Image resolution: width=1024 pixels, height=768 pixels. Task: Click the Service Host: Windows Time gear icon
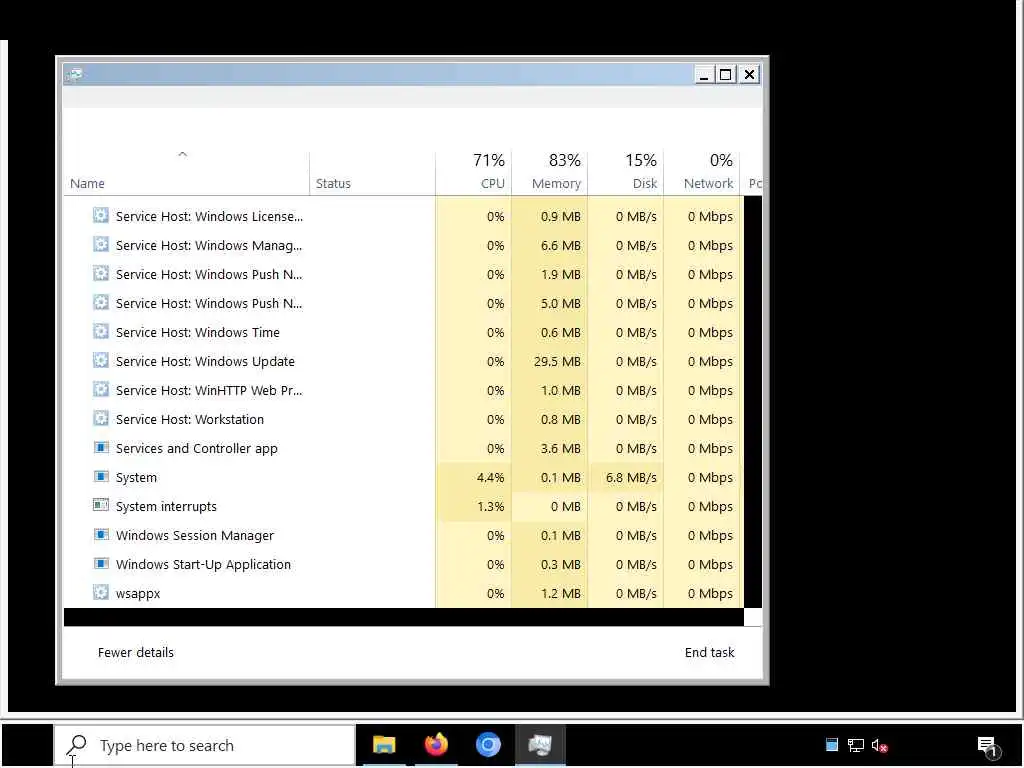101,331
